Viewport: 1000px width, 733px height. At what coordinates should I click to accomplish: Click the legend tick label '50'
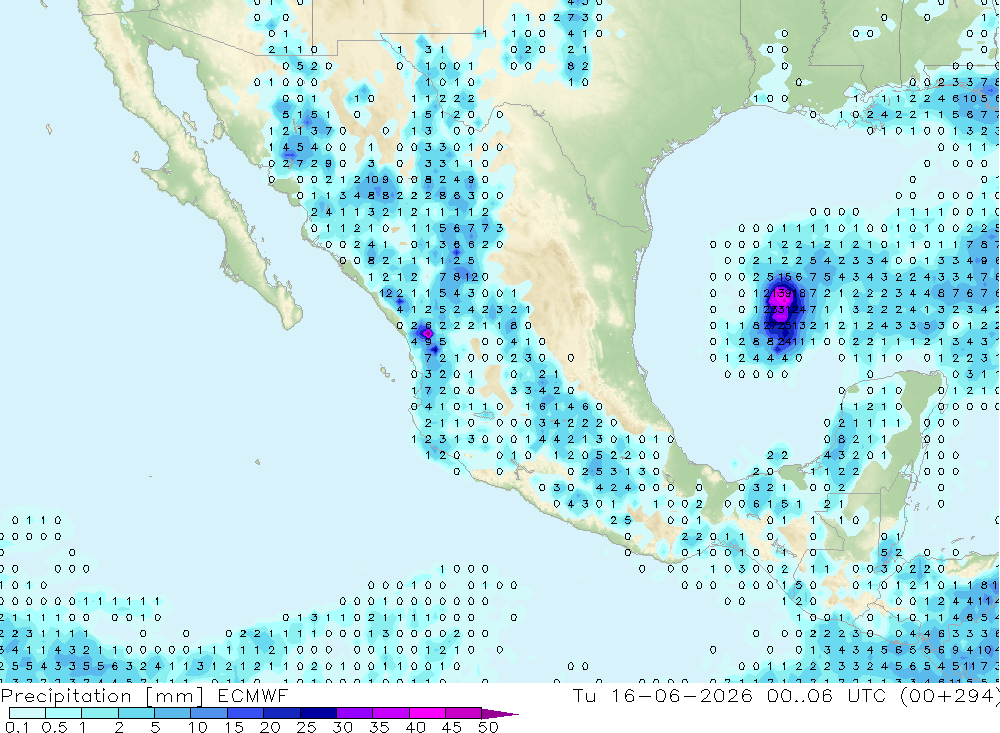[488, 727]
